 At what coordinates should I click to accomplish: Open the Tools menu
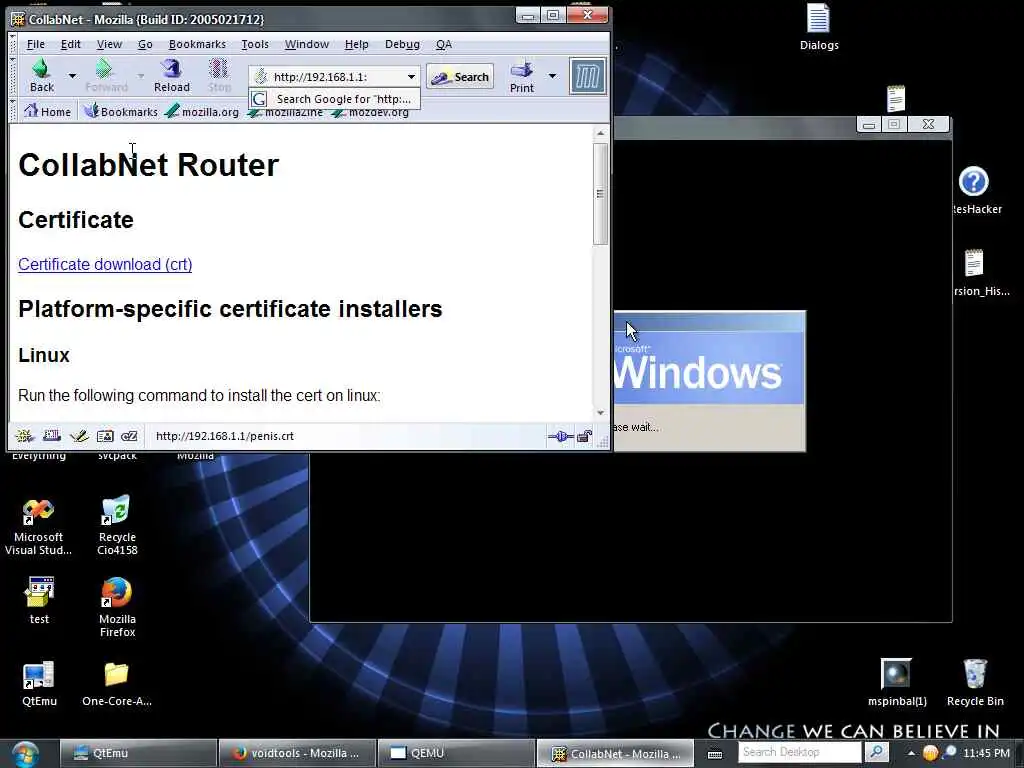(255, 44)
